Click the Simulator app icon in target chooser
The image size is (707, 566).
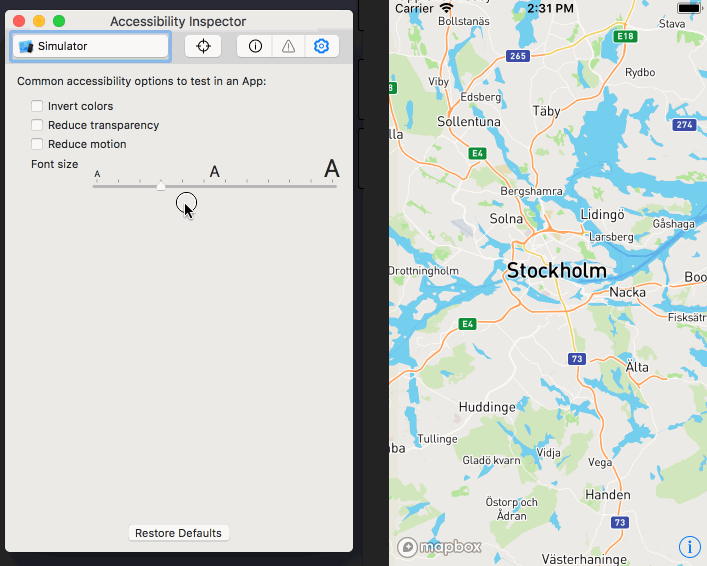point(26,46)
